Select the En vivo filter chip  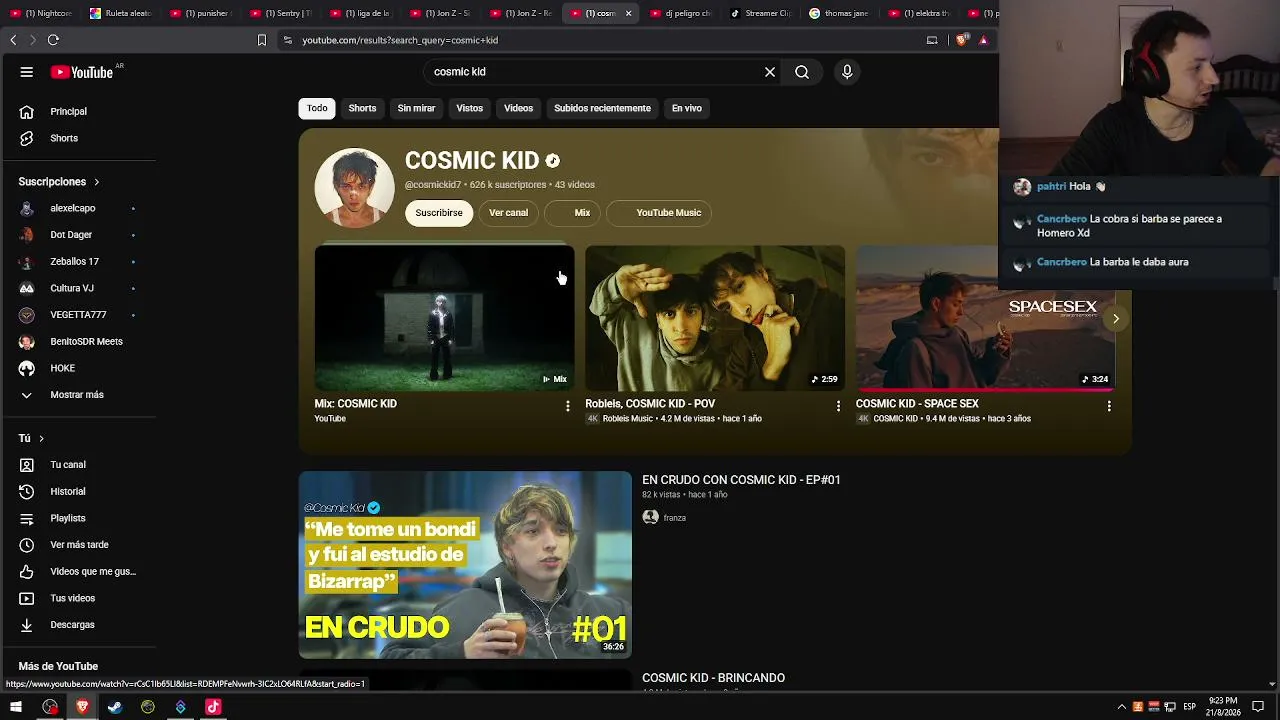686,108
